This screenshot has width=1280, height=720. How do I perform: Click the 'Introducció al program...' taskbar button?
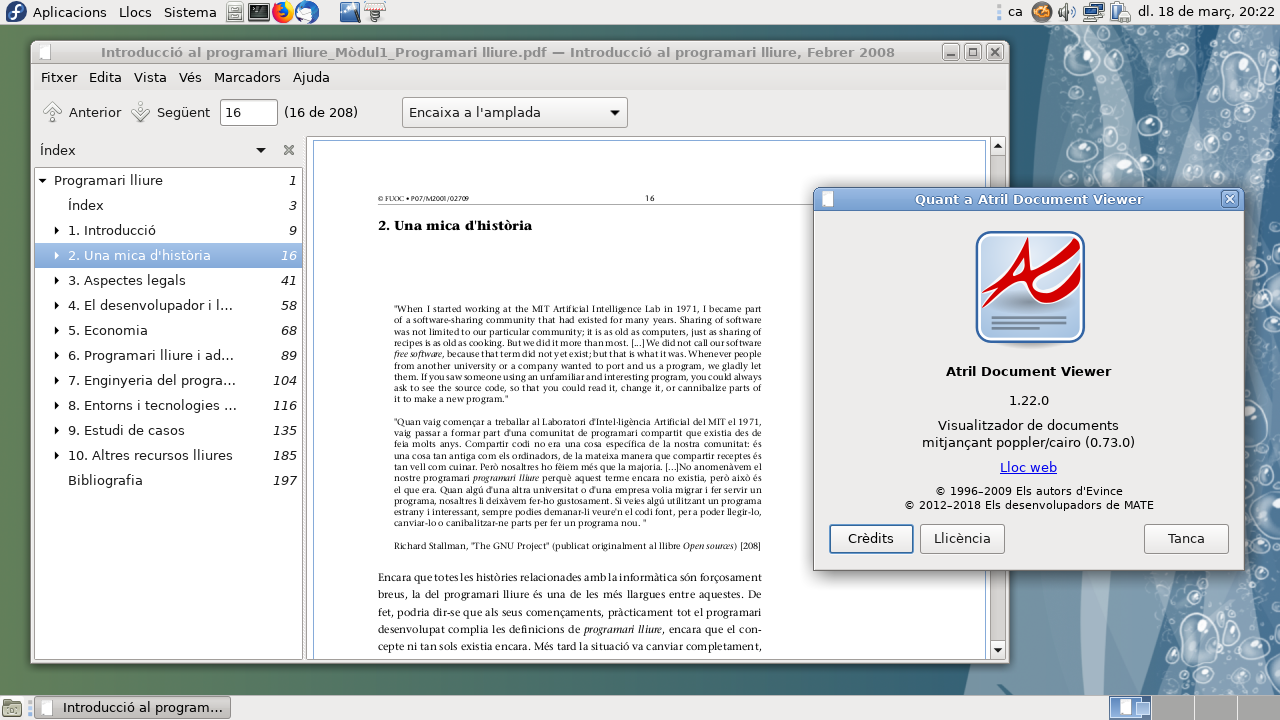coord(132,708)
